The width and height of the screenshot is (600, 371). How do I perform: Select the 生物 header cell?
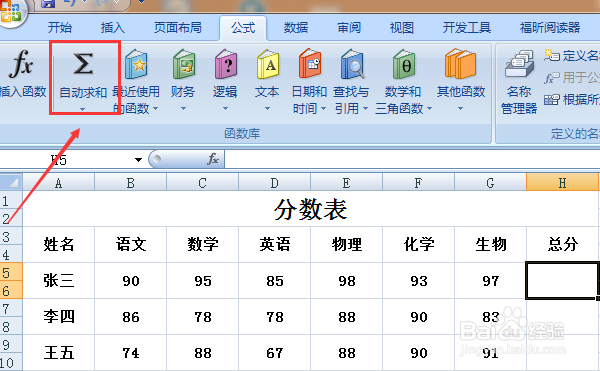pyautogui.click(x=490, y=245)
